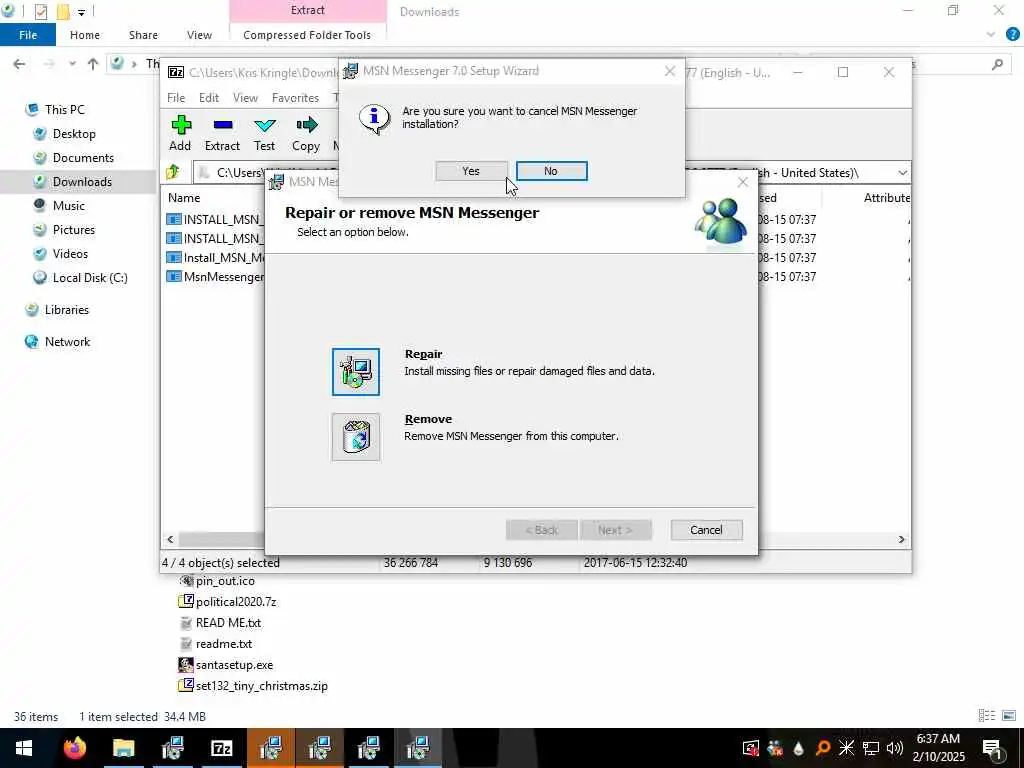This screenshot has height=768, width=1024.
Task: Select the political2020.7z file
Action: click(227, 601)
